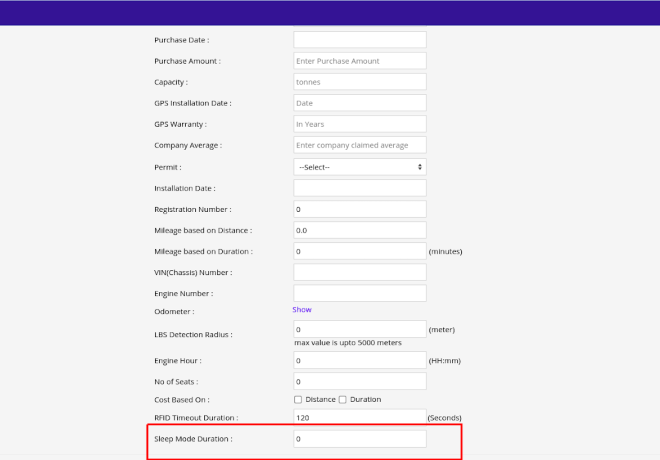Click Mileage based on Duration field

[x=360, y=251]
